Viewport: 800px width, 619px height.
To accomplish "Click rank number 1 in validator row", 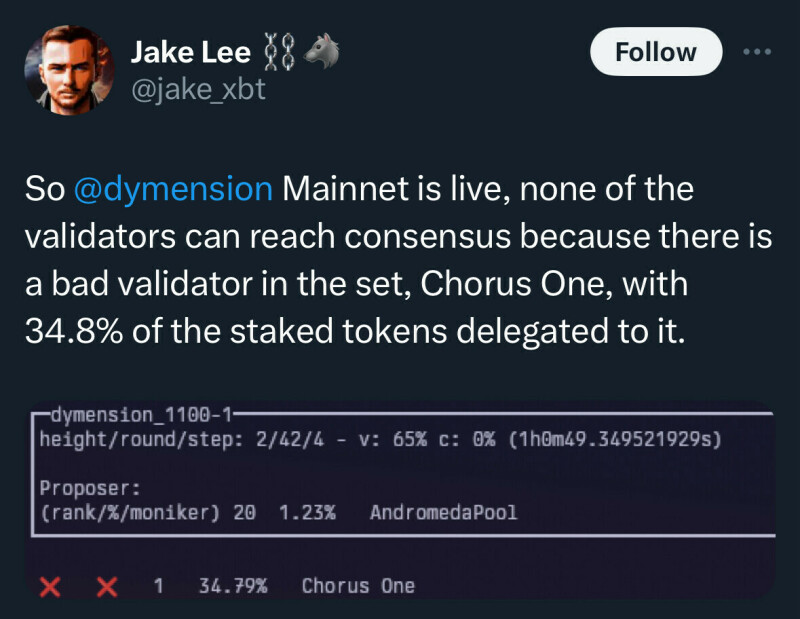I will click(158, 586).
